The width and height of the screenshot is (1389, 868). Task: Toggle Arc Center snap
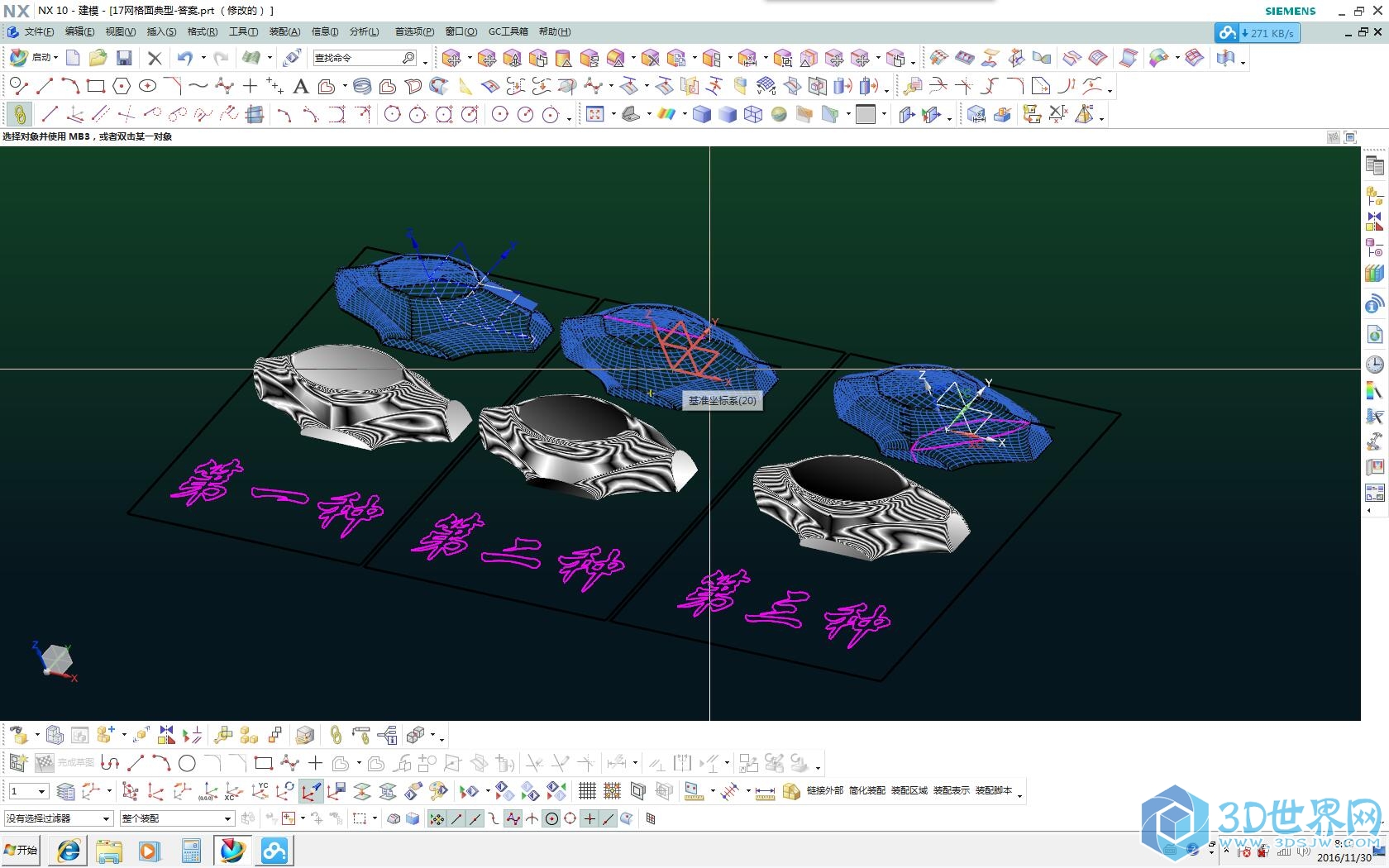pyautogui.click(x=551, y=818)
